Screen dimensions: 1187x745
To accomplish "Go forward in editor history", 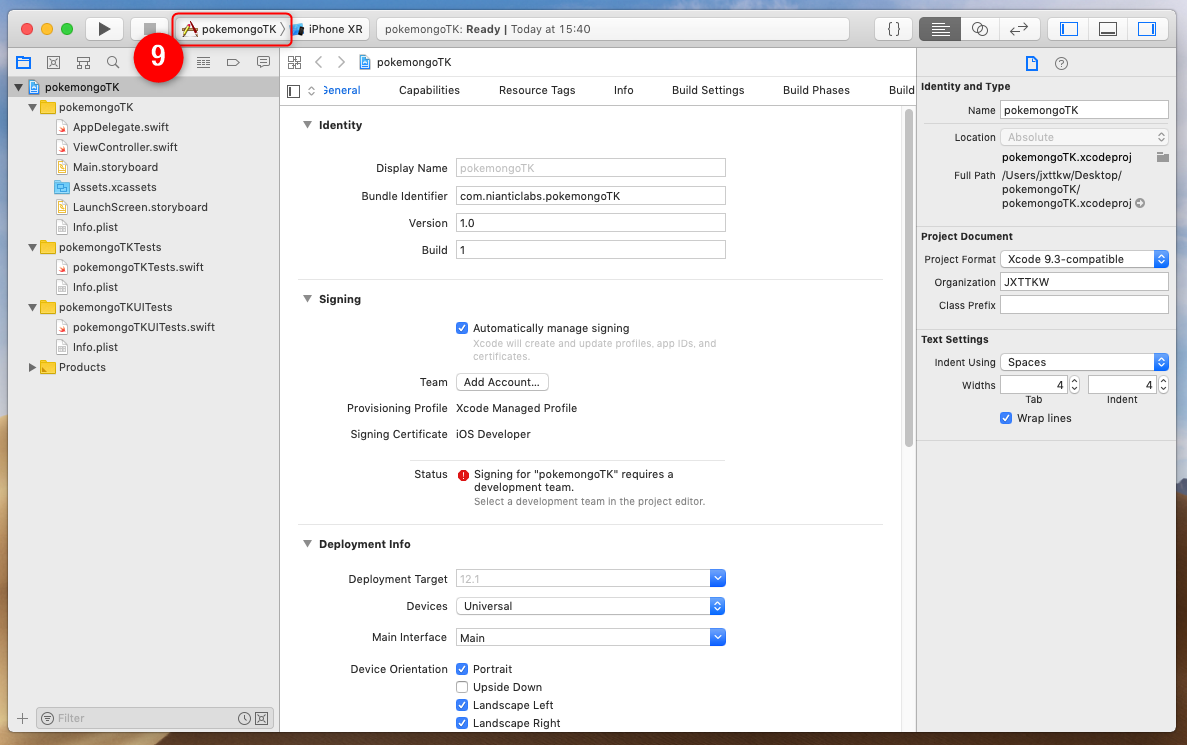I will coord(341,62).
